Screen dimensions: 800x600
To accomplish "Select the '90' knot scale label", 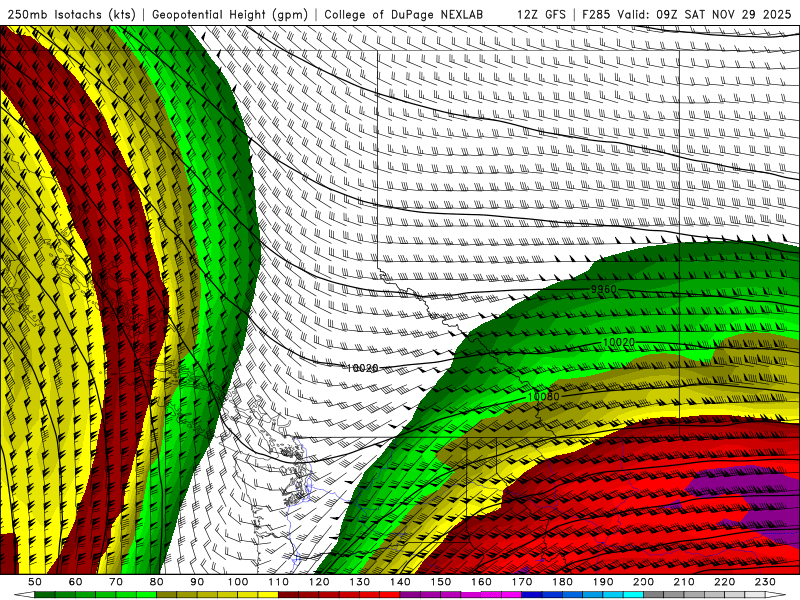I will (x=197, y=582).
